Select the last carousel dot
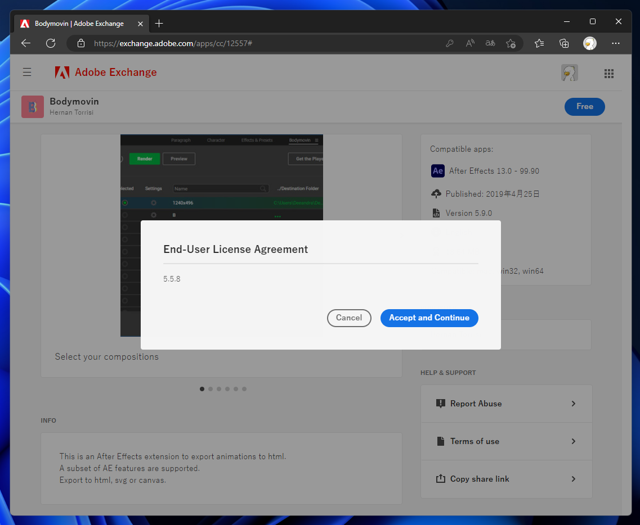This screenshot has width=640, height=525. pyautogui.click(x=244, y=389)
